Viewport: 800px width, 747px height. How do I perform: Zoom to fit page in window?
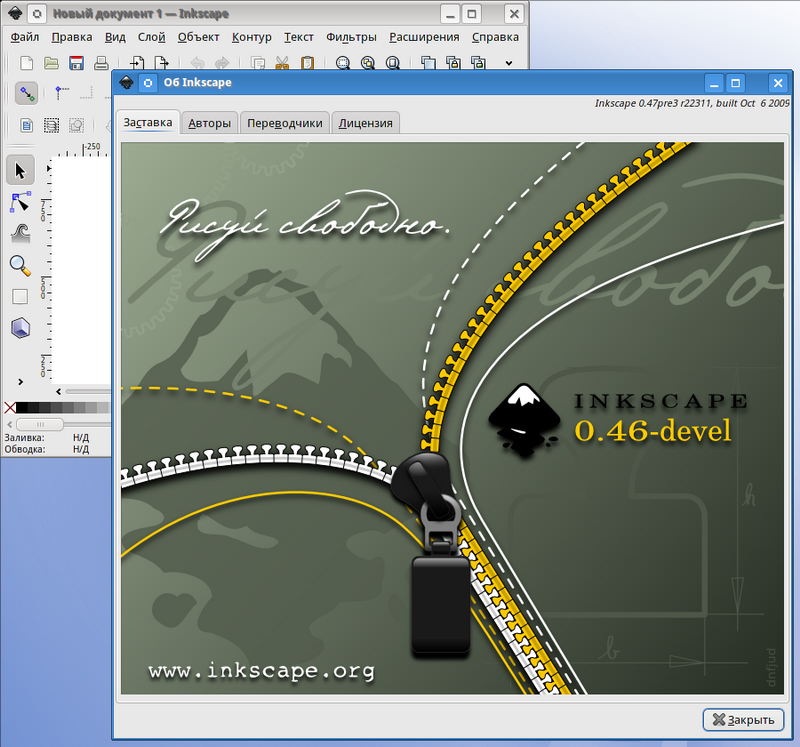point(393,63)
